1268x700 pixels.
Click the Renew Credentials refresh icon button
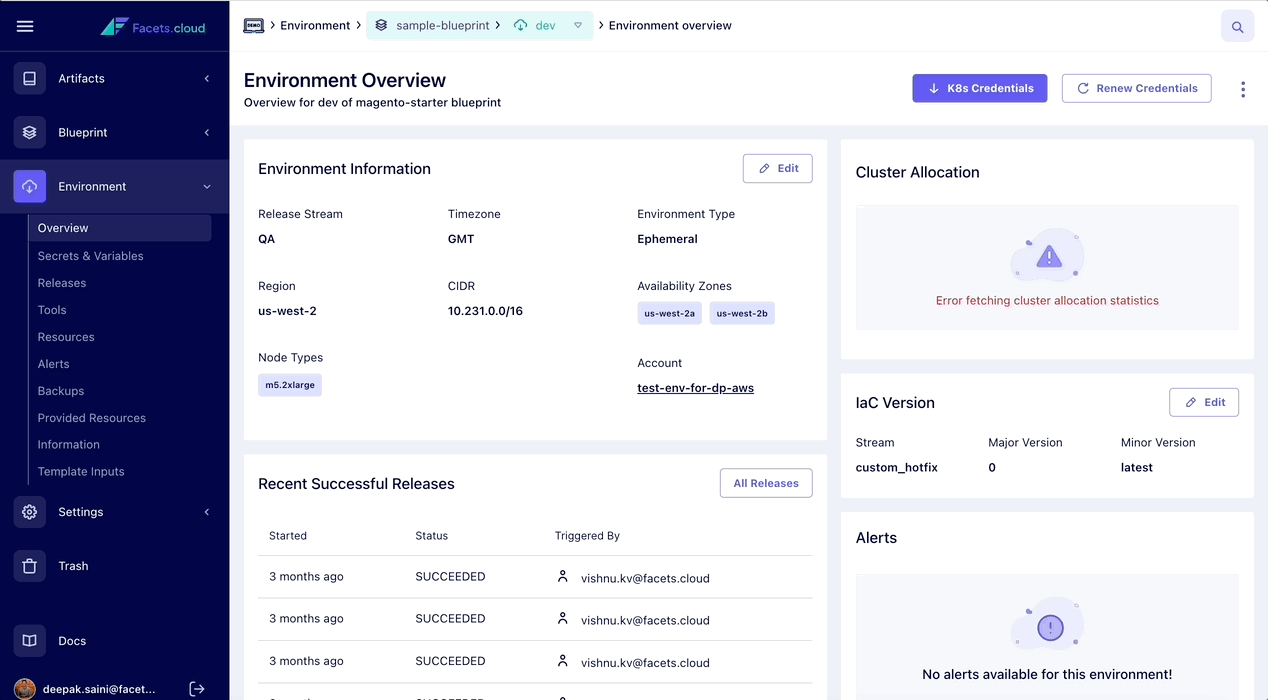point(1083,88)
